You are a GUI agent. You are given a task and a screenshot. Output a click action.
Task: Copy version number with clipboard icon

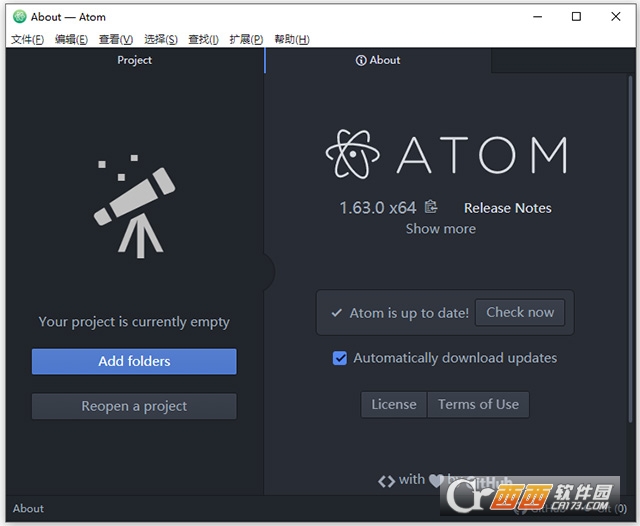[431, 207]
